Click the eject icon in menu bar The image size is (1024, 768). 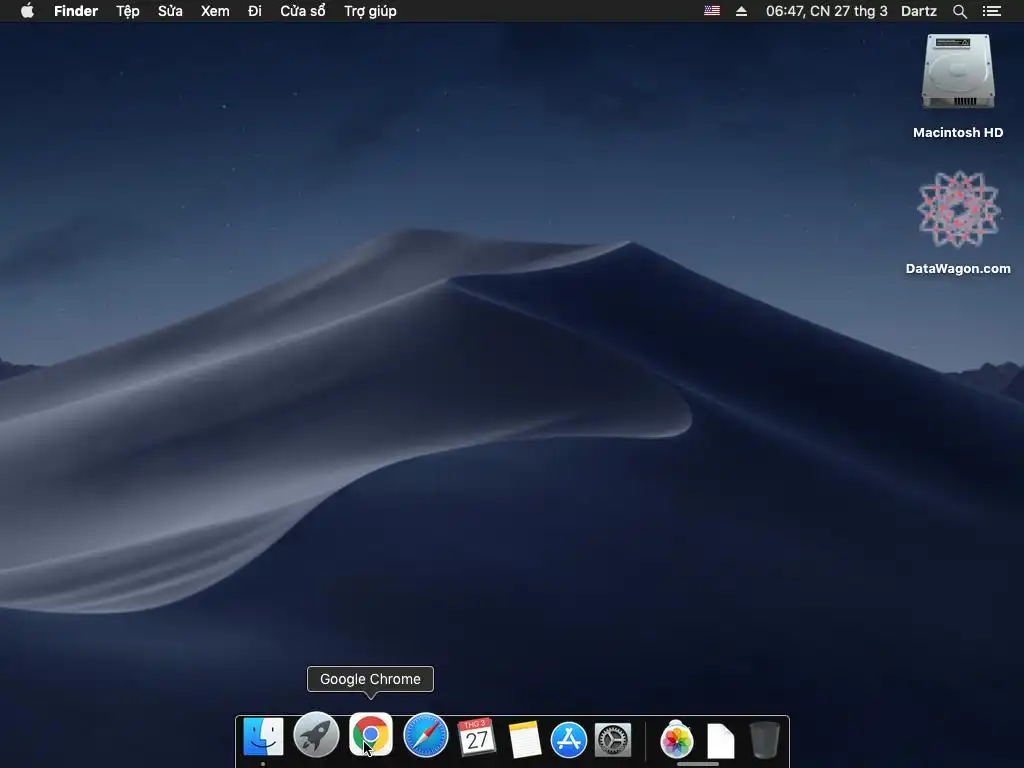[741, 11]
